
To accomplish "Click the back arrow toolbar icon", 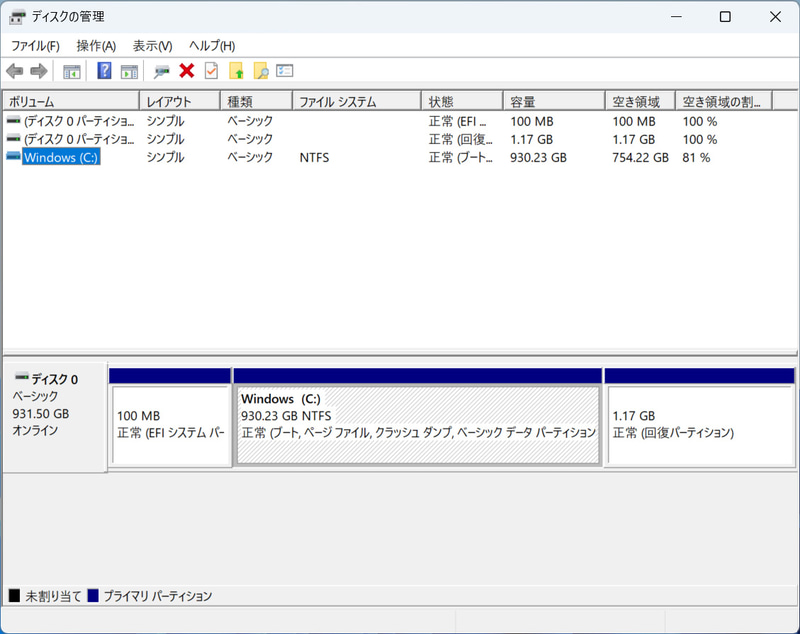I will coord(15,71).
